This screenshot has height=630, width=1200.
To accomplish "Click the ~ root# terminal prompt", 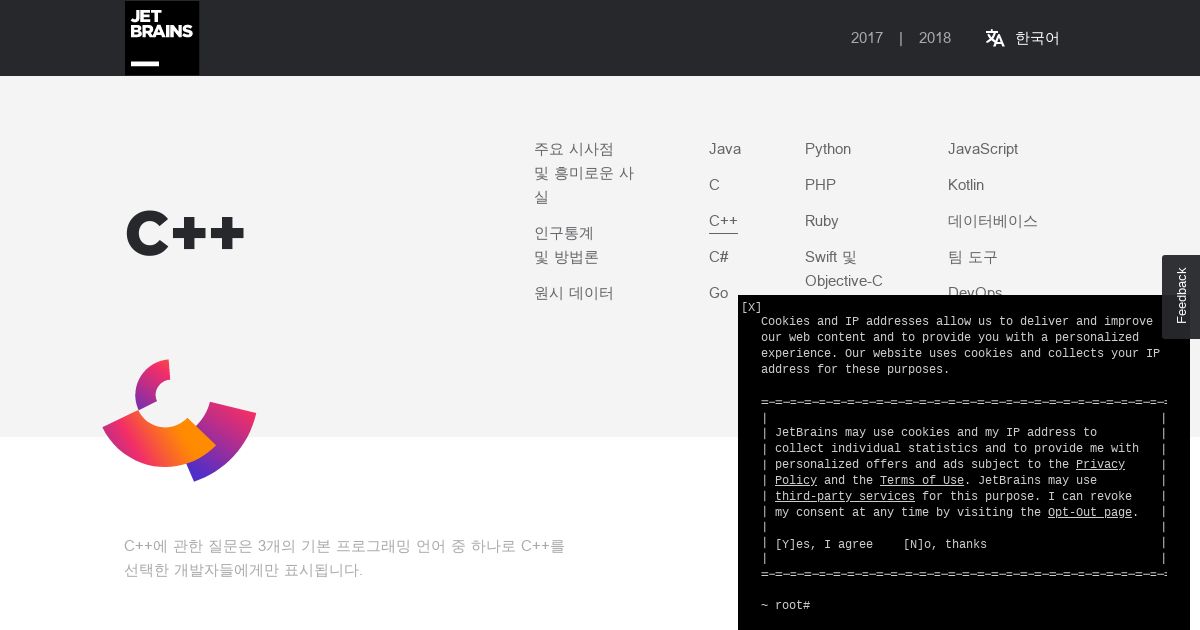I will tap(785, 606).
